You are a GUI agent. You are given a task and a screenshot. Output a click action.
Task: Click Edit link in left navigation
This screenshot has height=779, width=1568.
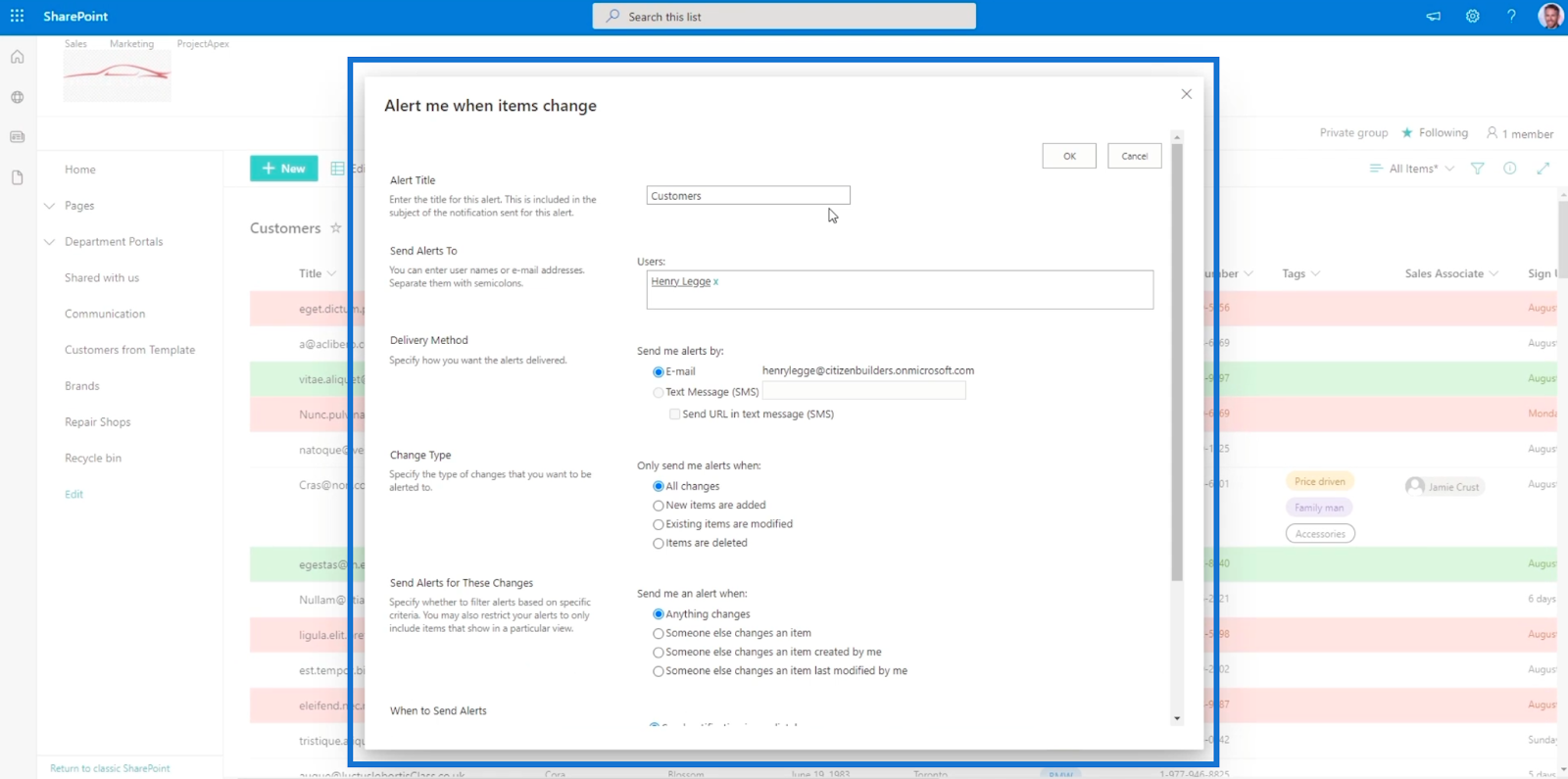73,494
